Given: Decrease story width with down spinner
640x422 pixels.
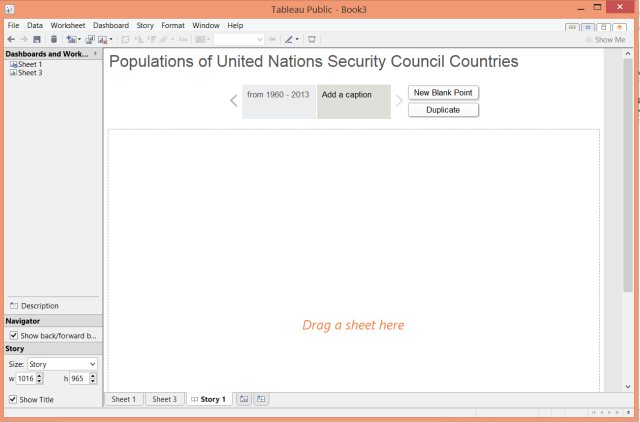Looking at the screenshot, I should pos(39,381).
